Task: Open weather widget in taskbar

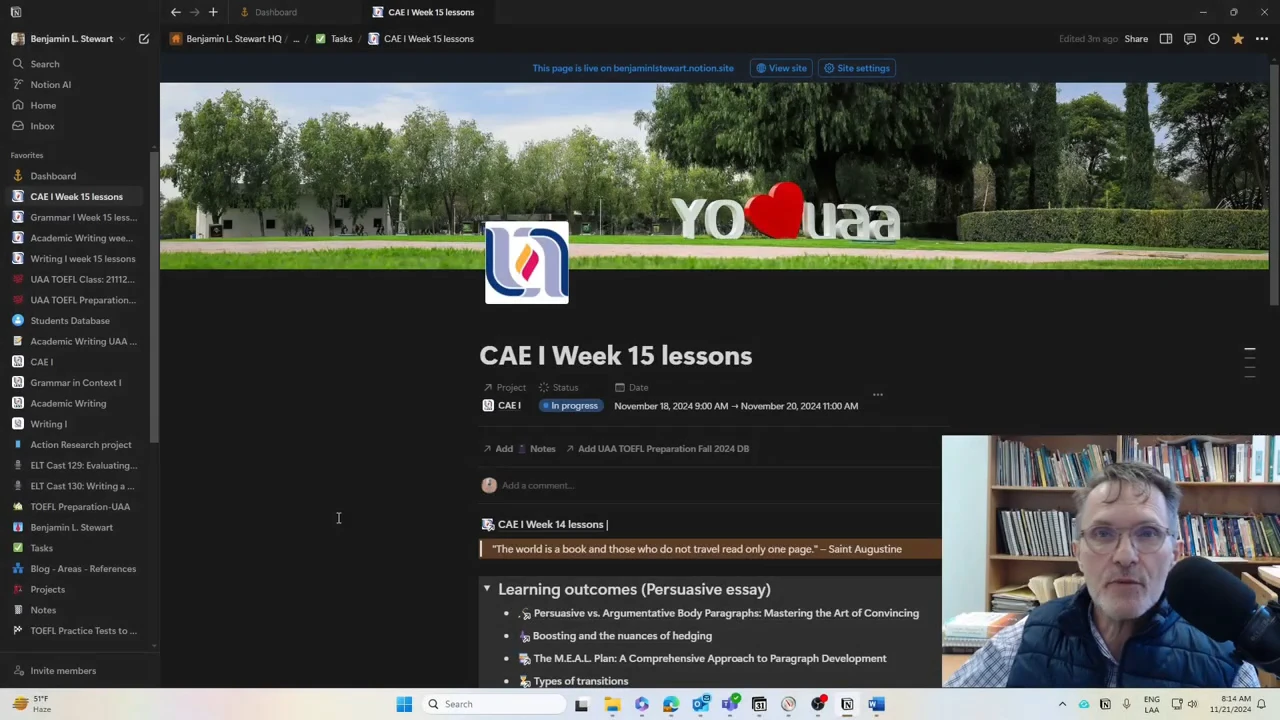Action: (33, 704)
